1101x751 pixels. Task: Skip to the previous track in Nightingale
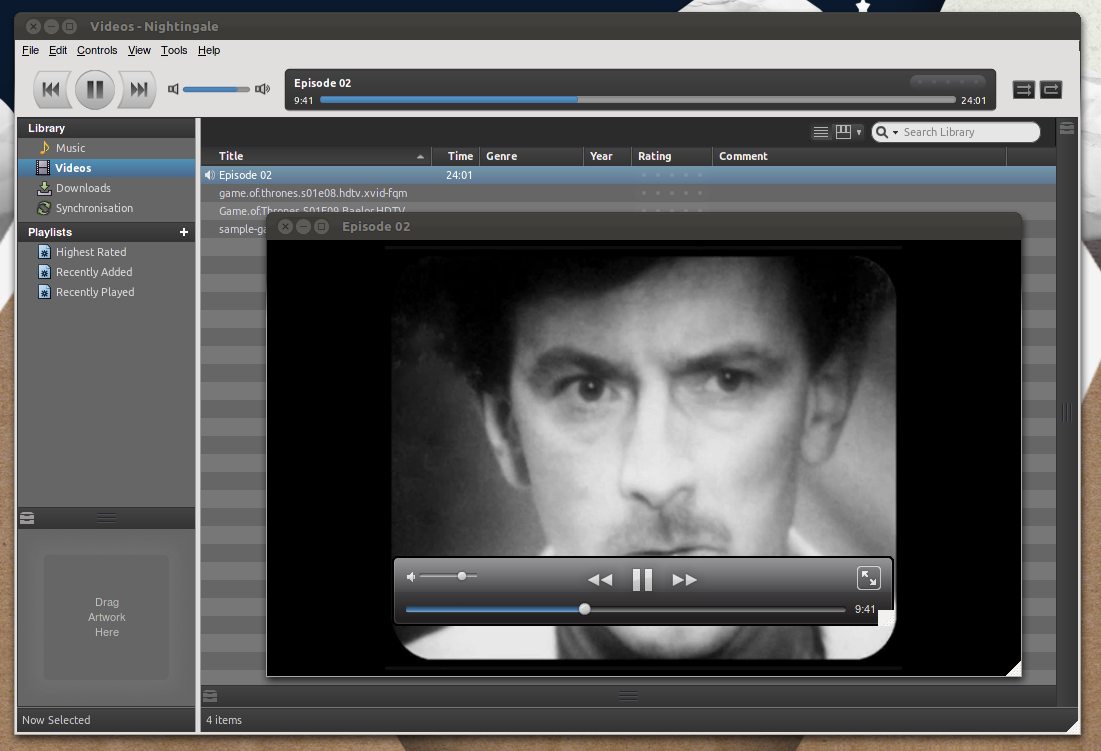coord(51,89)
